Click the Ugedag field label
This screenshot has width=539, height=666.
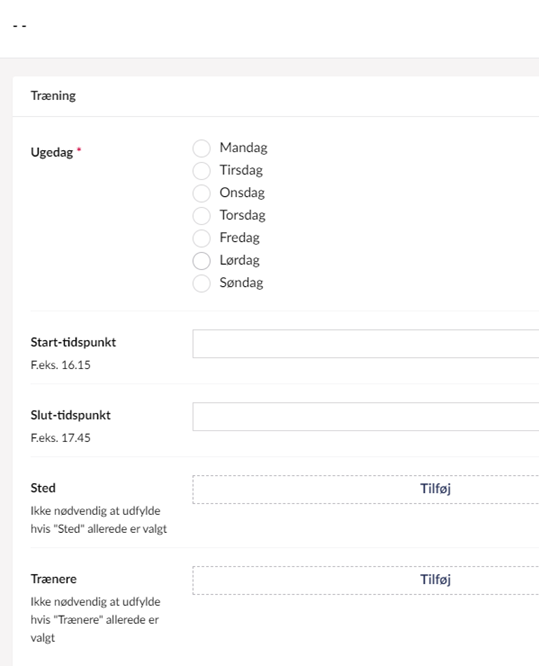pyautogui.click(x=52, y=152)
